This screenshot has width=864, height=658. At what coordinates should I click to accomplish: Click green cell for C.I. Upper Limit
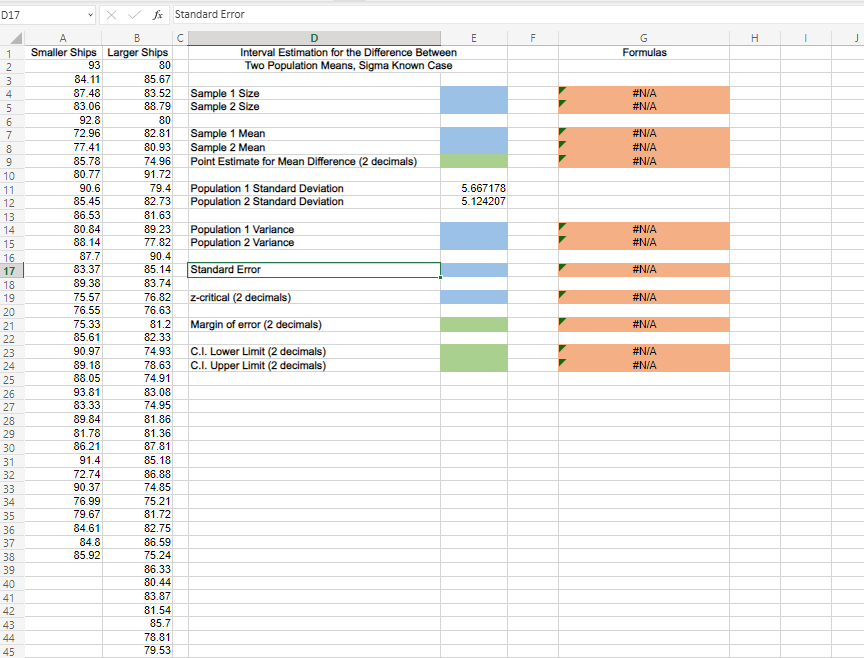coord(474,365)
